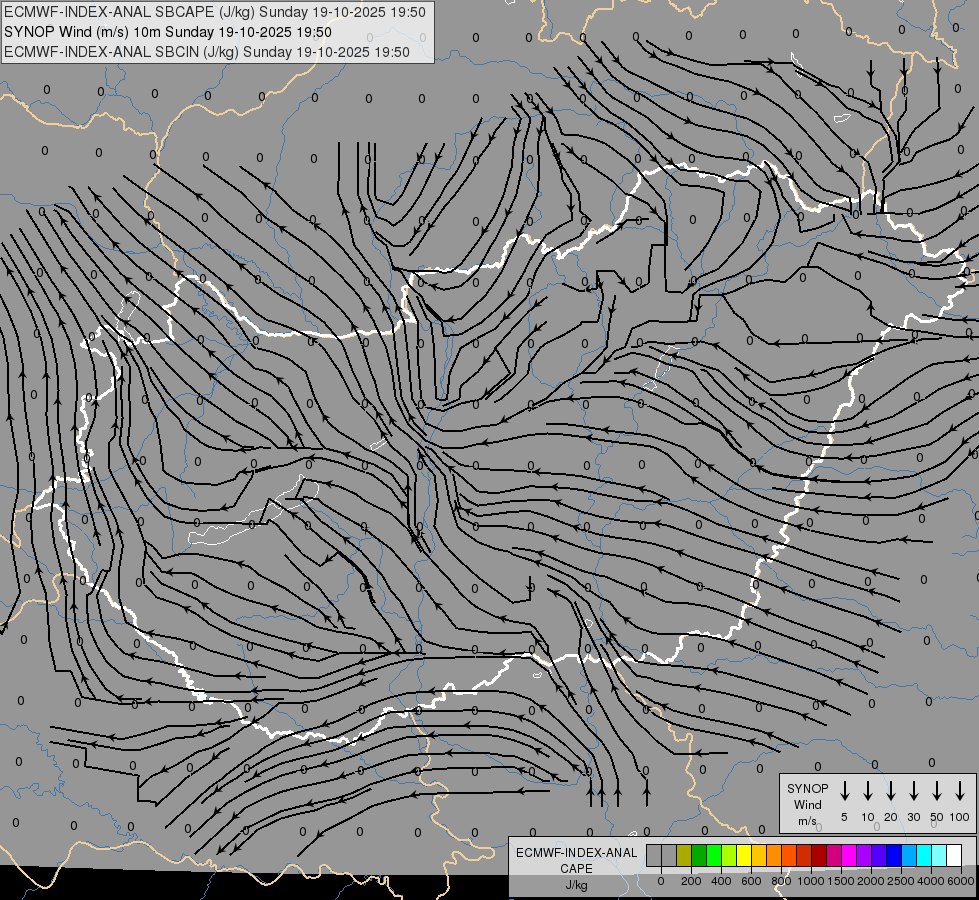
Task: Click 'ECMWF-INDEX-ANAL' in the CAPE legend
Action: tap(576, 853)
